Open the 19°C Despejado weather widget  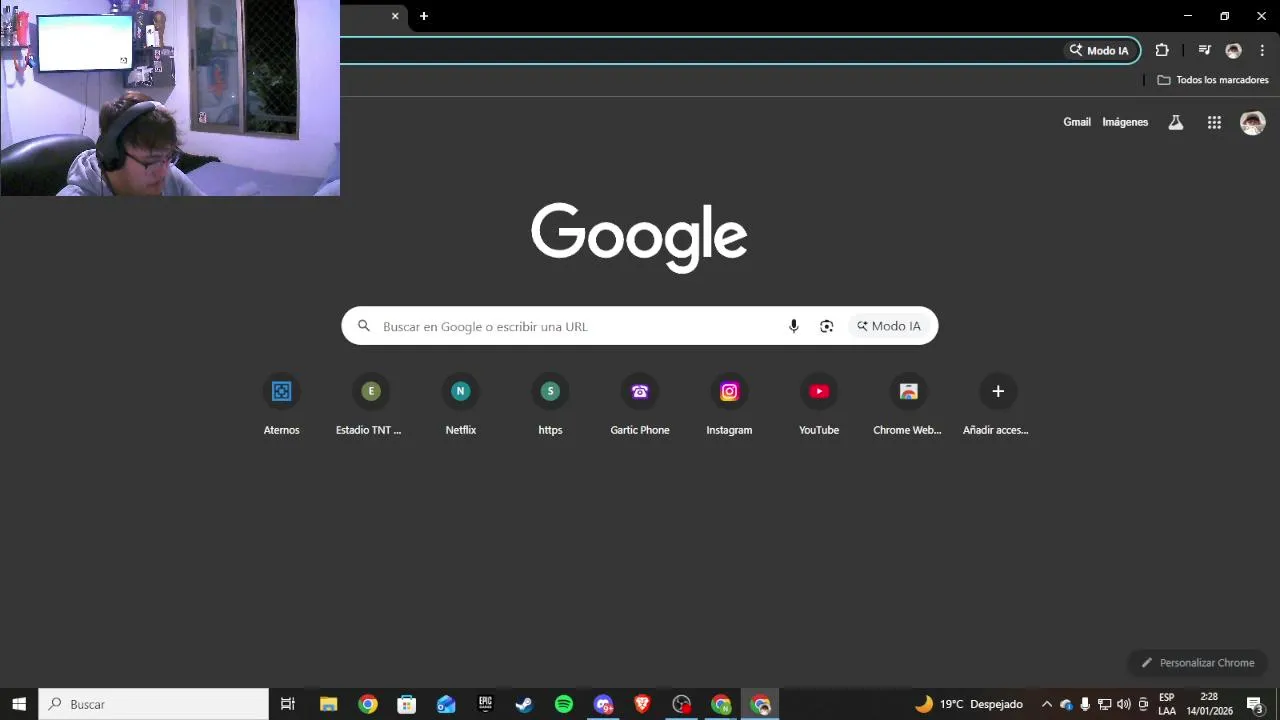(969, 704)
